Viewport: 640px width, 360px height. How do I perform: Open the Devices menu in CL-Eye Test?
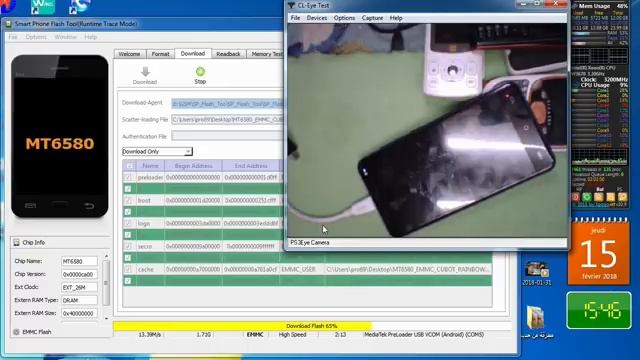(x=317, y=18)
